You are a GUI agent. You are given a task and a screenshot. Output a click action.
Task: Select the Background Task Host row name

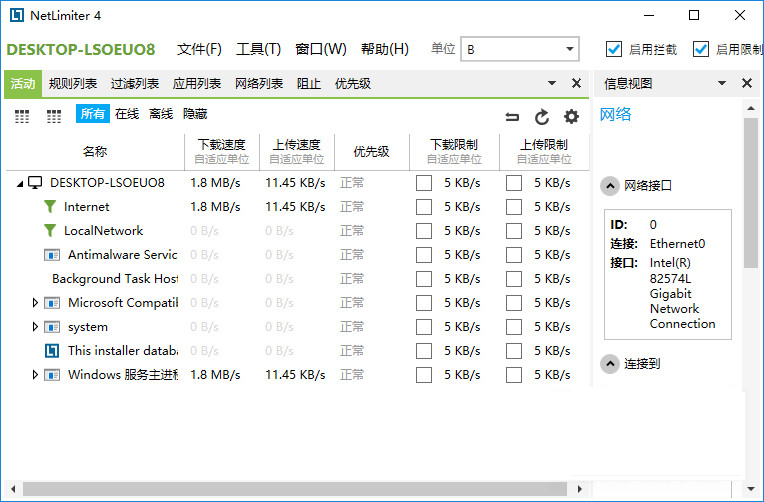coord(115,279)
